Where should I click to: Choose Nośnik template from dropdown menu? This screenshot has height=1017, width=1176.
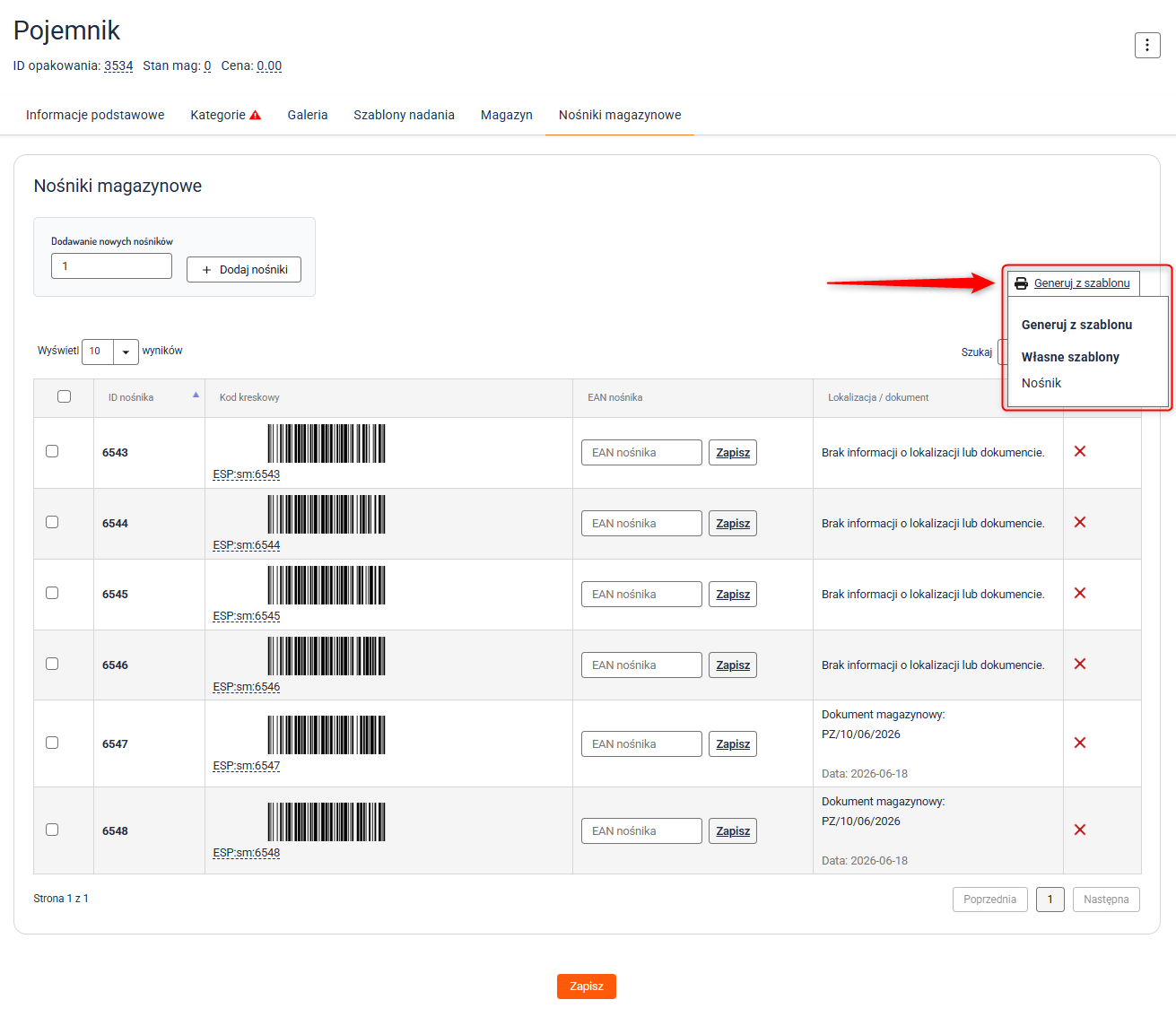(x=1041, y=383)
